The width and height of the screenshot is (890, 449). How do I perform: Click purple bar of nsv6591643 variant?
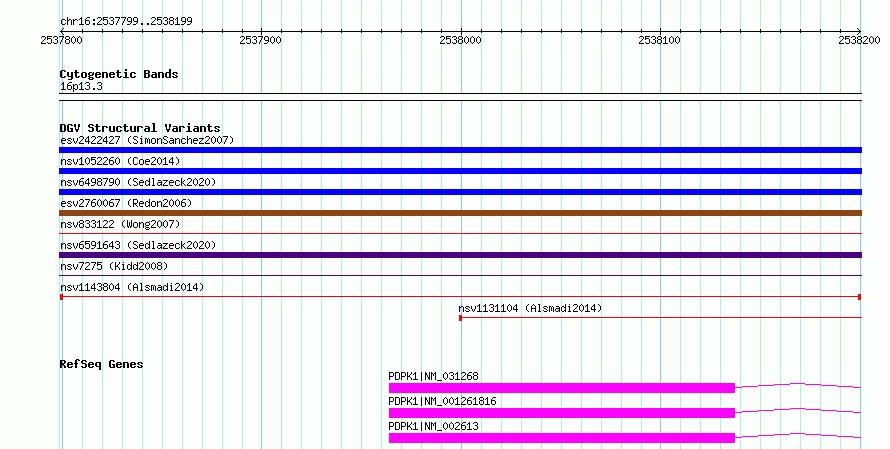point(460,255)
